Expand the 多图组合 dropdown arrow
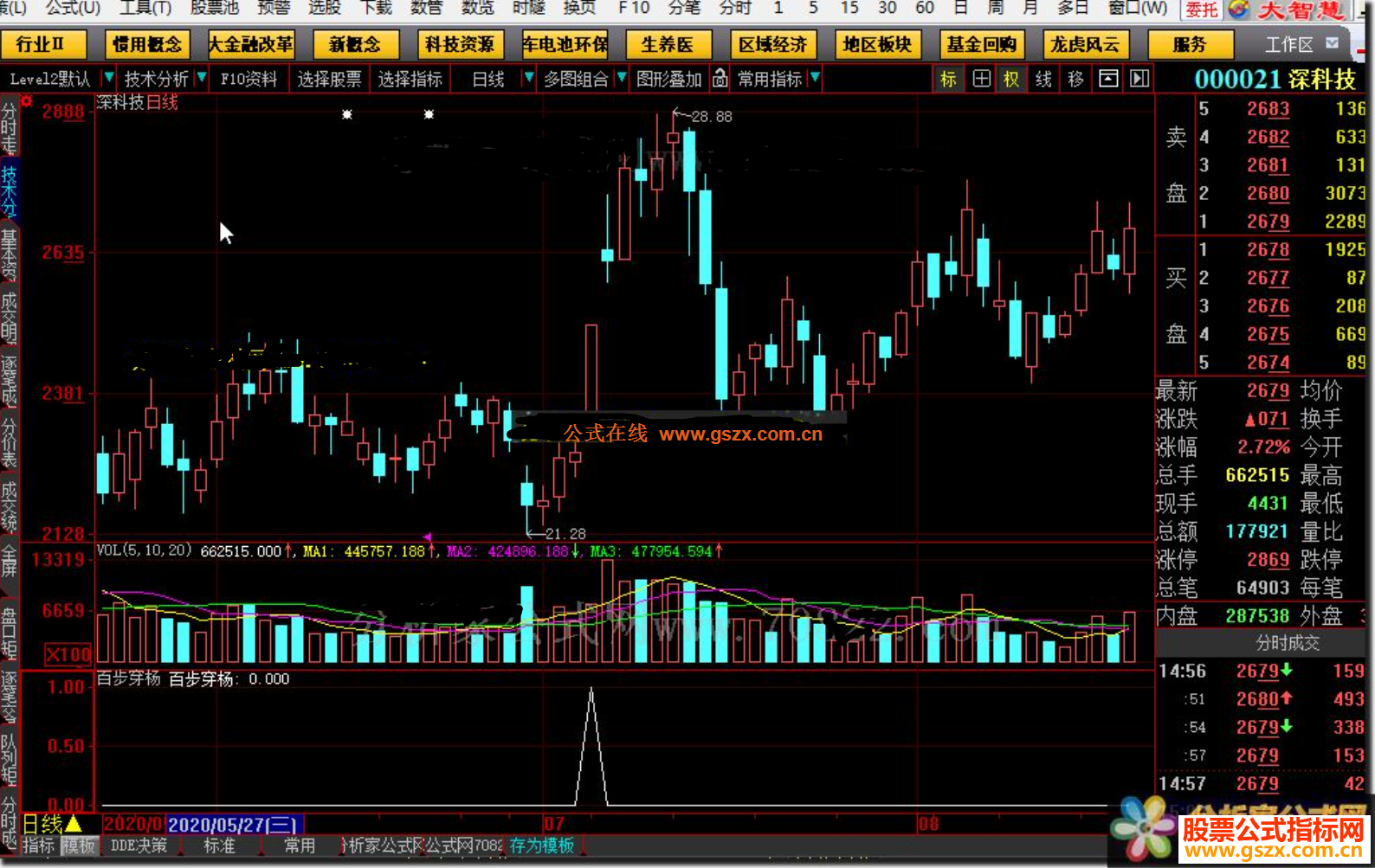The image size is (1375, 868). 621,79
